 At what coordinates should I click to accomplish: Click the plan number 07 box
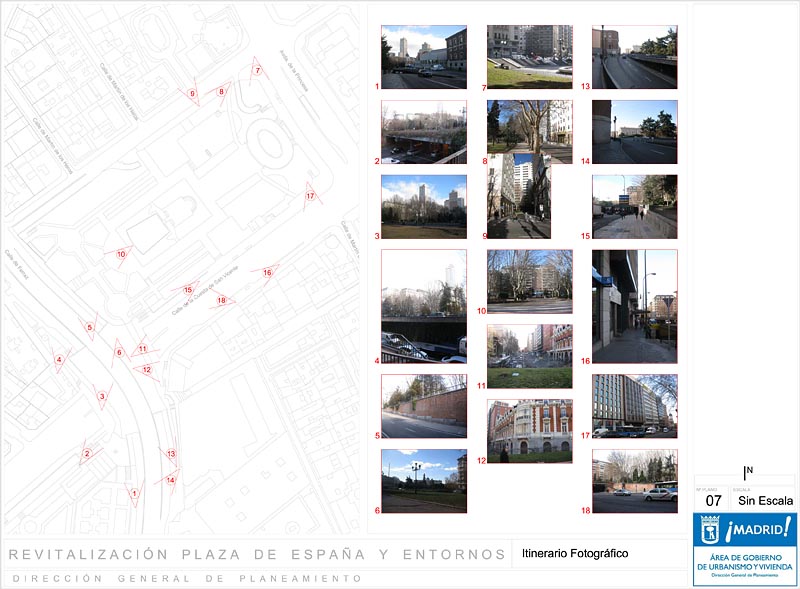(713, 500)
